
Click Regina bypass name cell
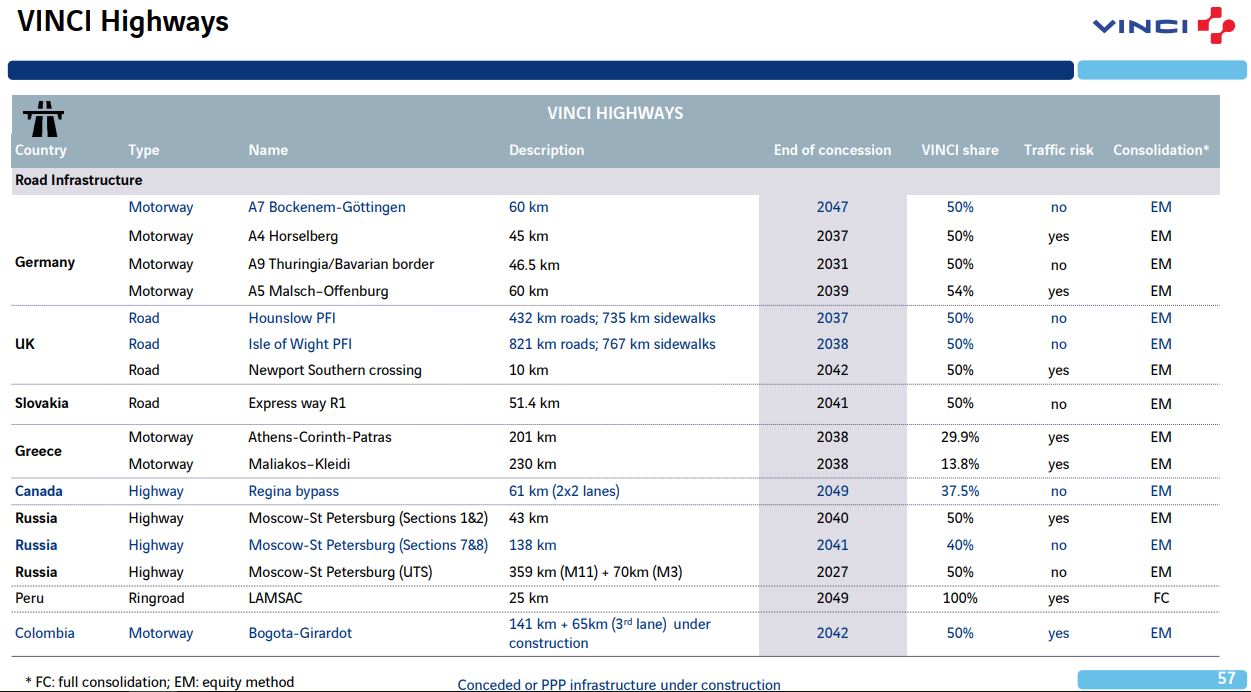293,491
